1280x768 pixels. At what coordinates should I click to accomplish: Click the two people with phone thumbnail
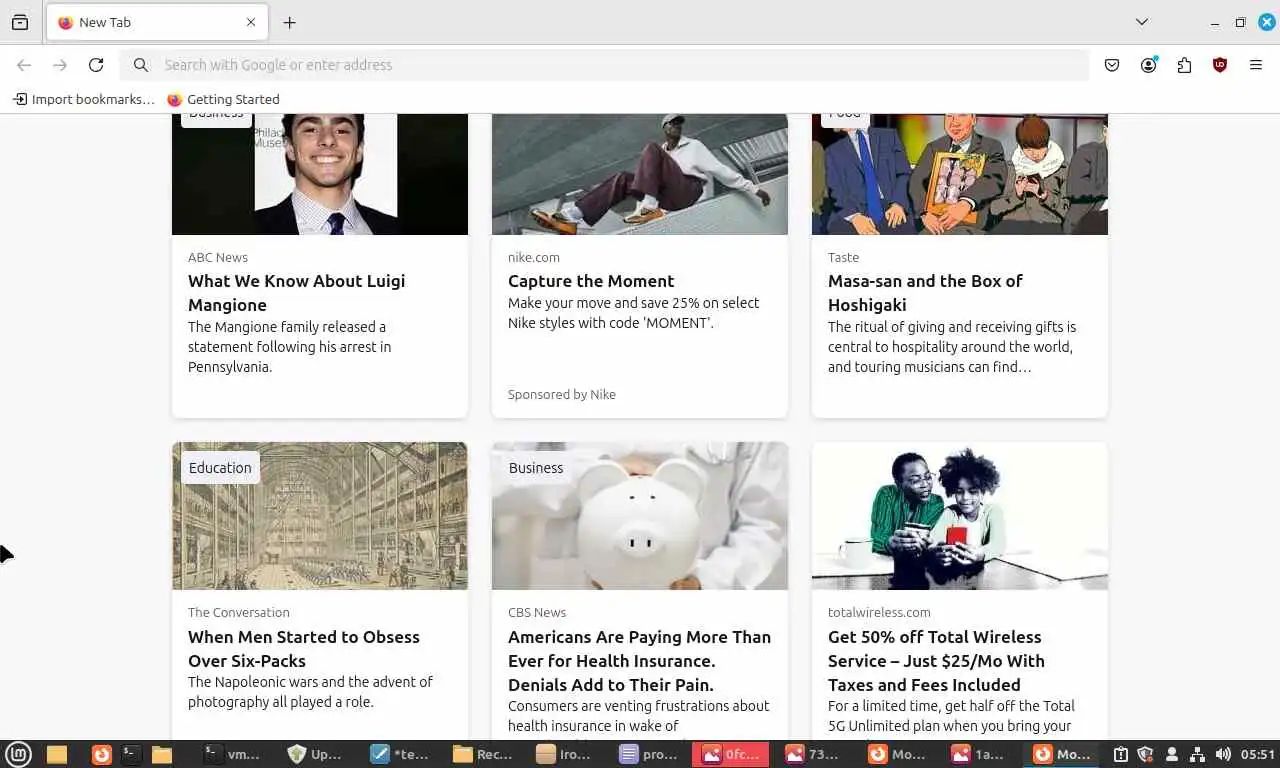pyautogui.click(x=960, y=516)
